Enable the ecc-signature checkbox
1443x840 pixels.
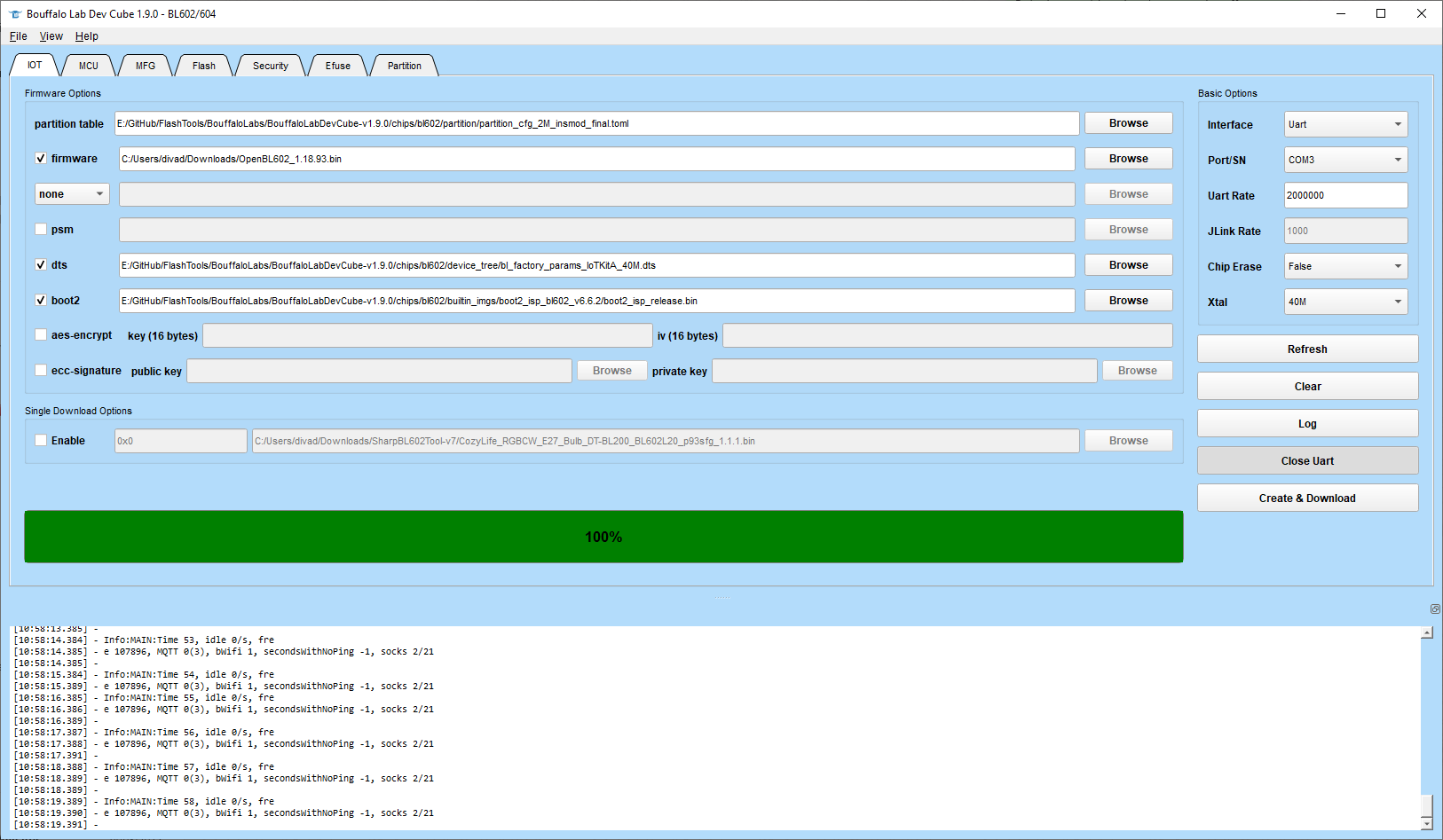click(41, 371)
